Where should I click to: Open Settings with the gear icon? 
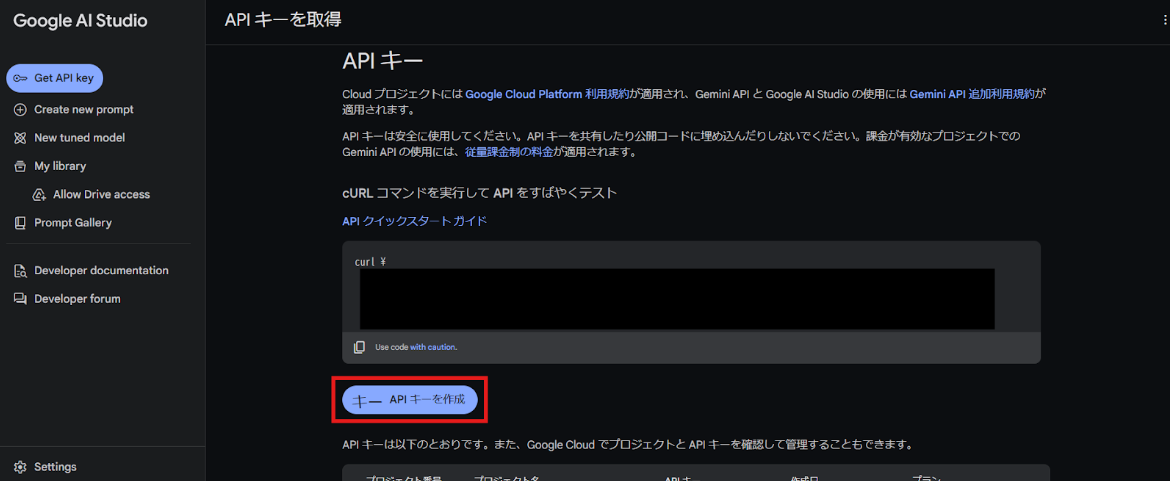(20, 467)
